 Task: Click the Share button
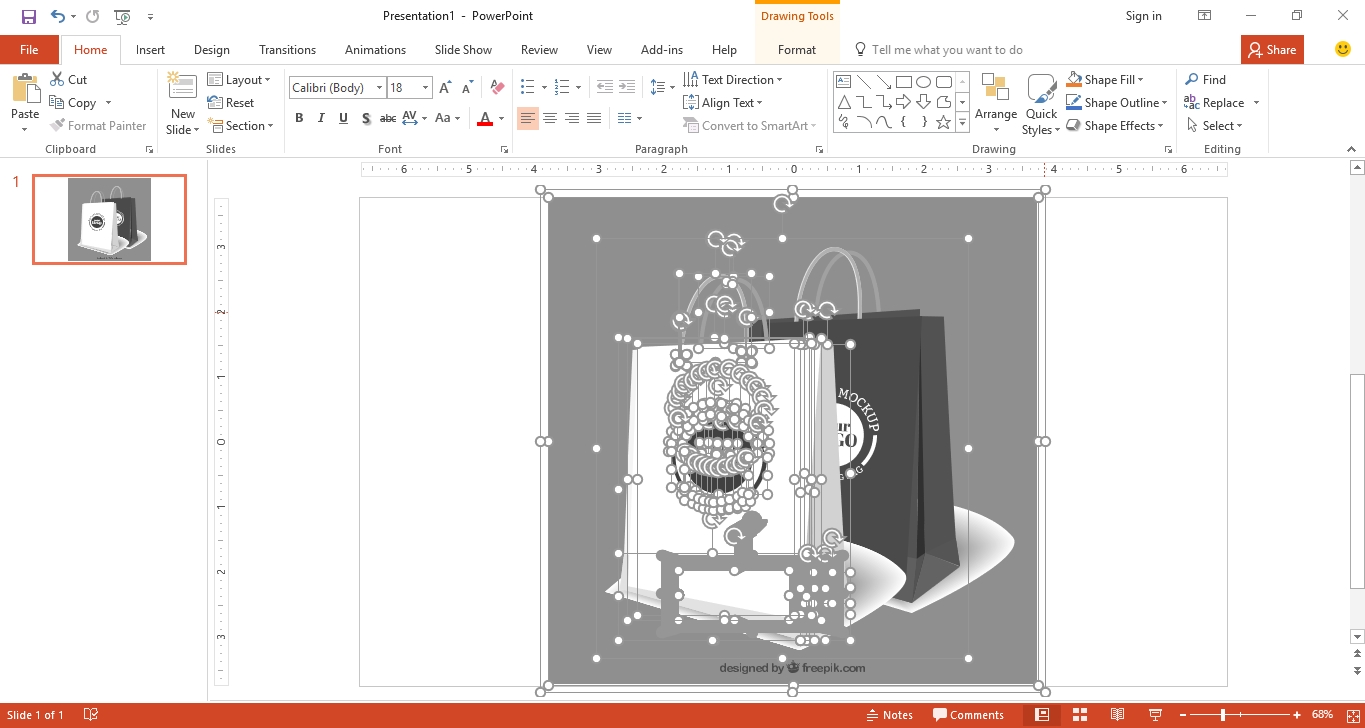1271,49
